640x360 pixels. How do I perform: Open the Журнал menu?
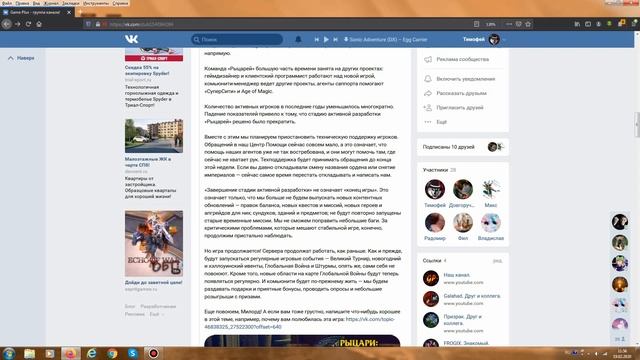51,3
